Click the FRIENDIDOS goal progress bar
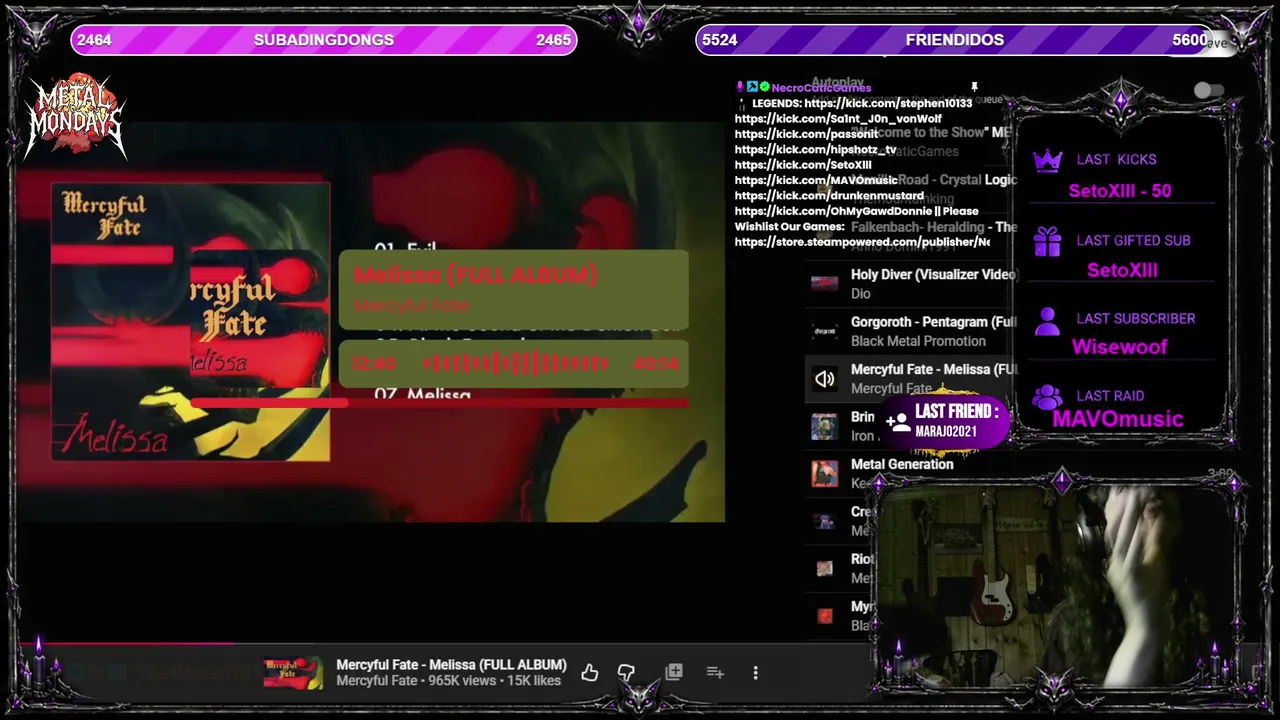The image size is (1280, 720). coord(955,40)
